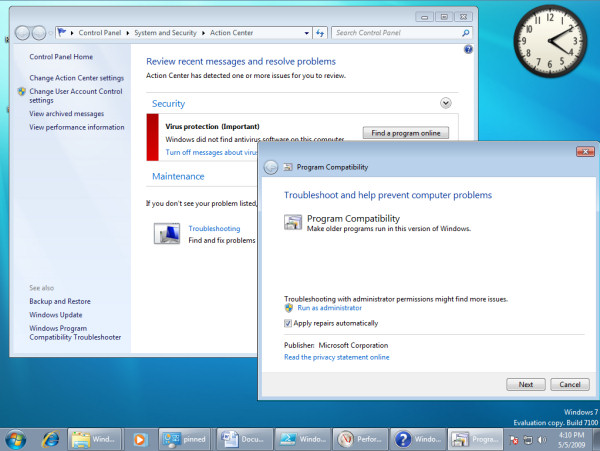This screenshot has height=451, width=600.
Task: Click View performance information link
Action: point(77,127)
